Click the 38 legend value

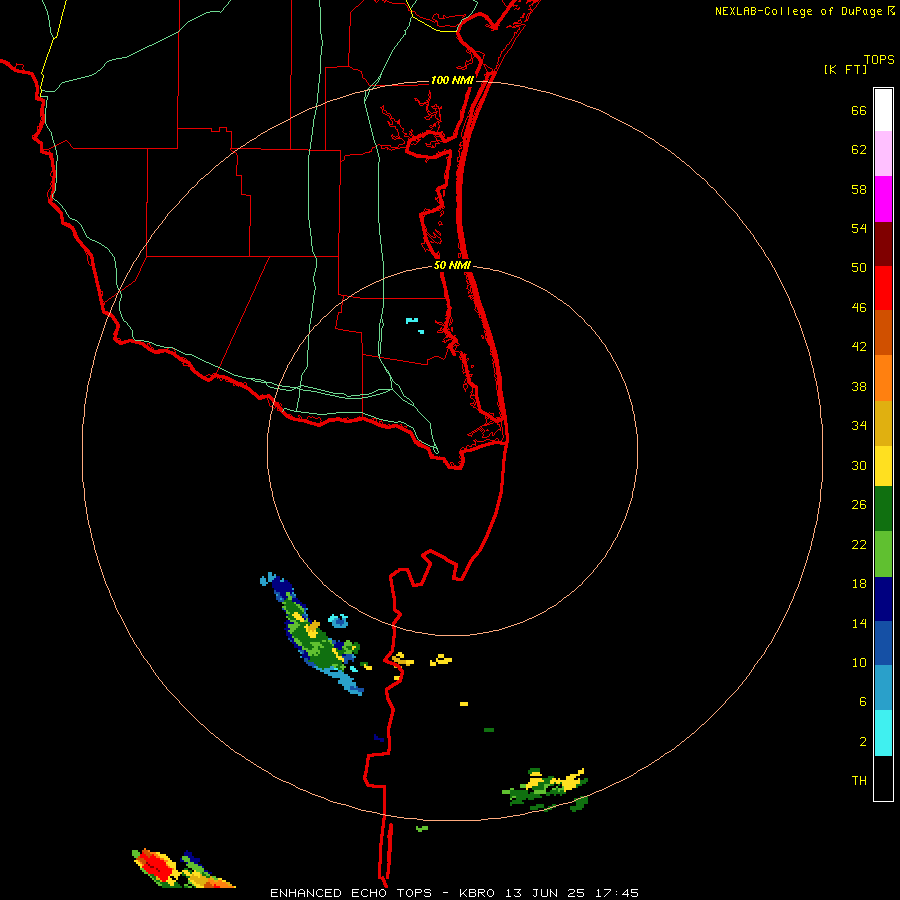[x=859, y=387]
